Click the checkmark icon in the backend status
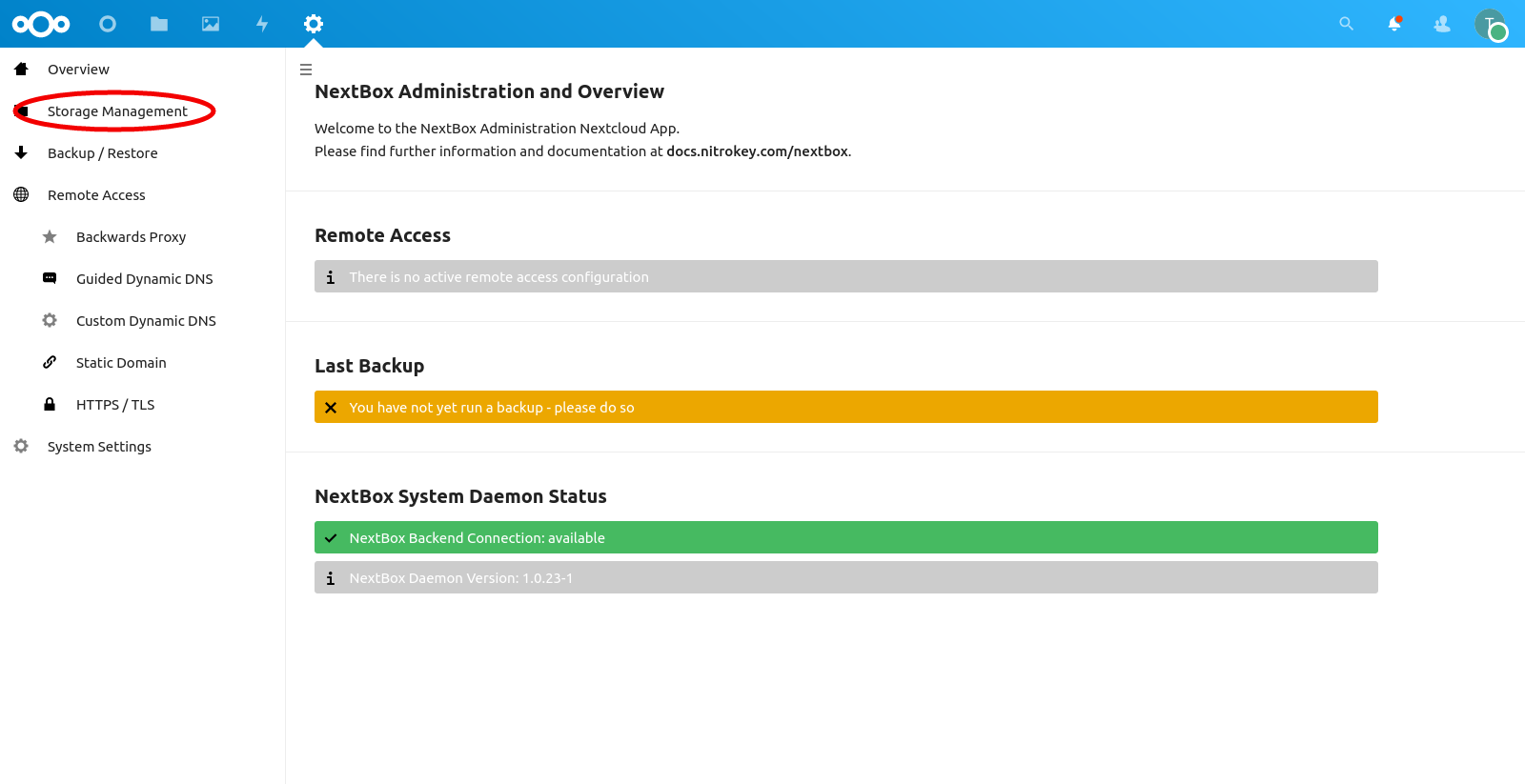The width and height of the screenshot is (1525, 784). (331, 538)
